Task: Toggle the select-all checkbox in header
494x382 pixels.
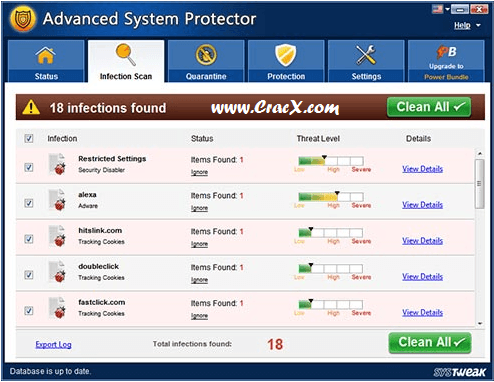Action: [29, 138]
